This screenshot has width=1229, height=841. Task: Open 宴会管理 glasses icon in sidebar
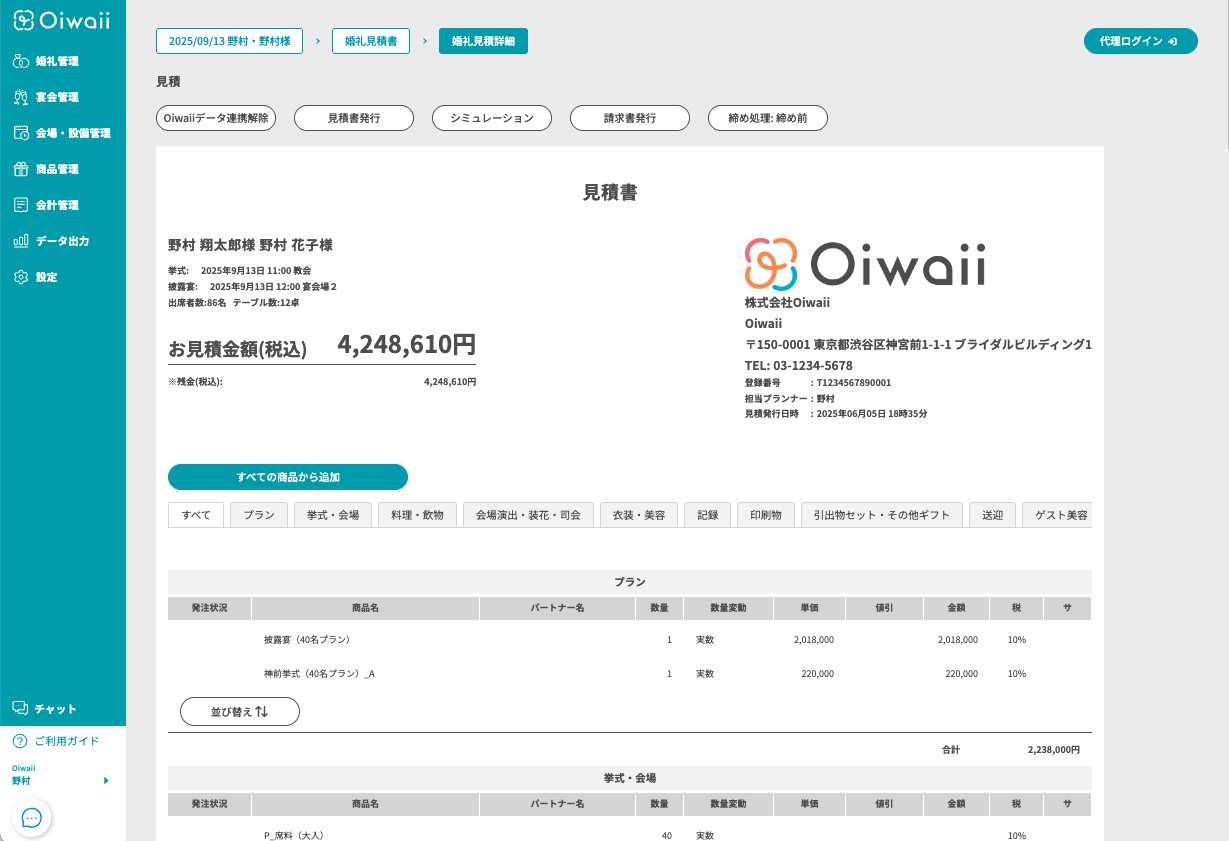coord(21,97)
